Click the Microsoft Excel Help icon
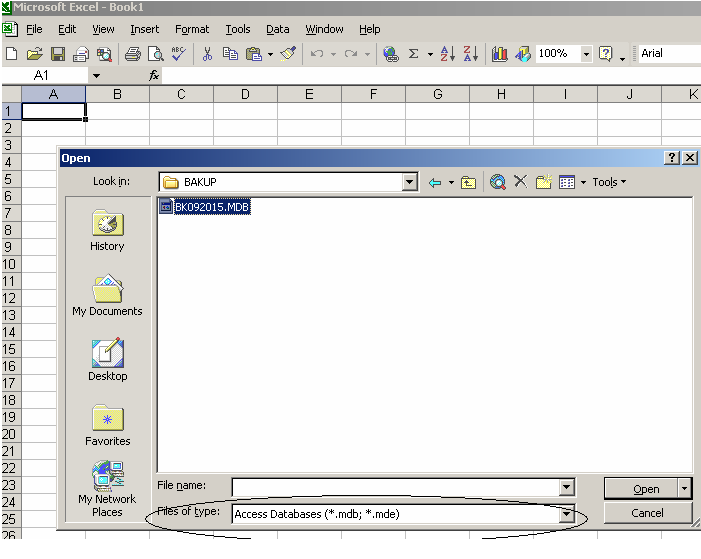Viewport: 701px width, 559px height. [x=605, y=54]
